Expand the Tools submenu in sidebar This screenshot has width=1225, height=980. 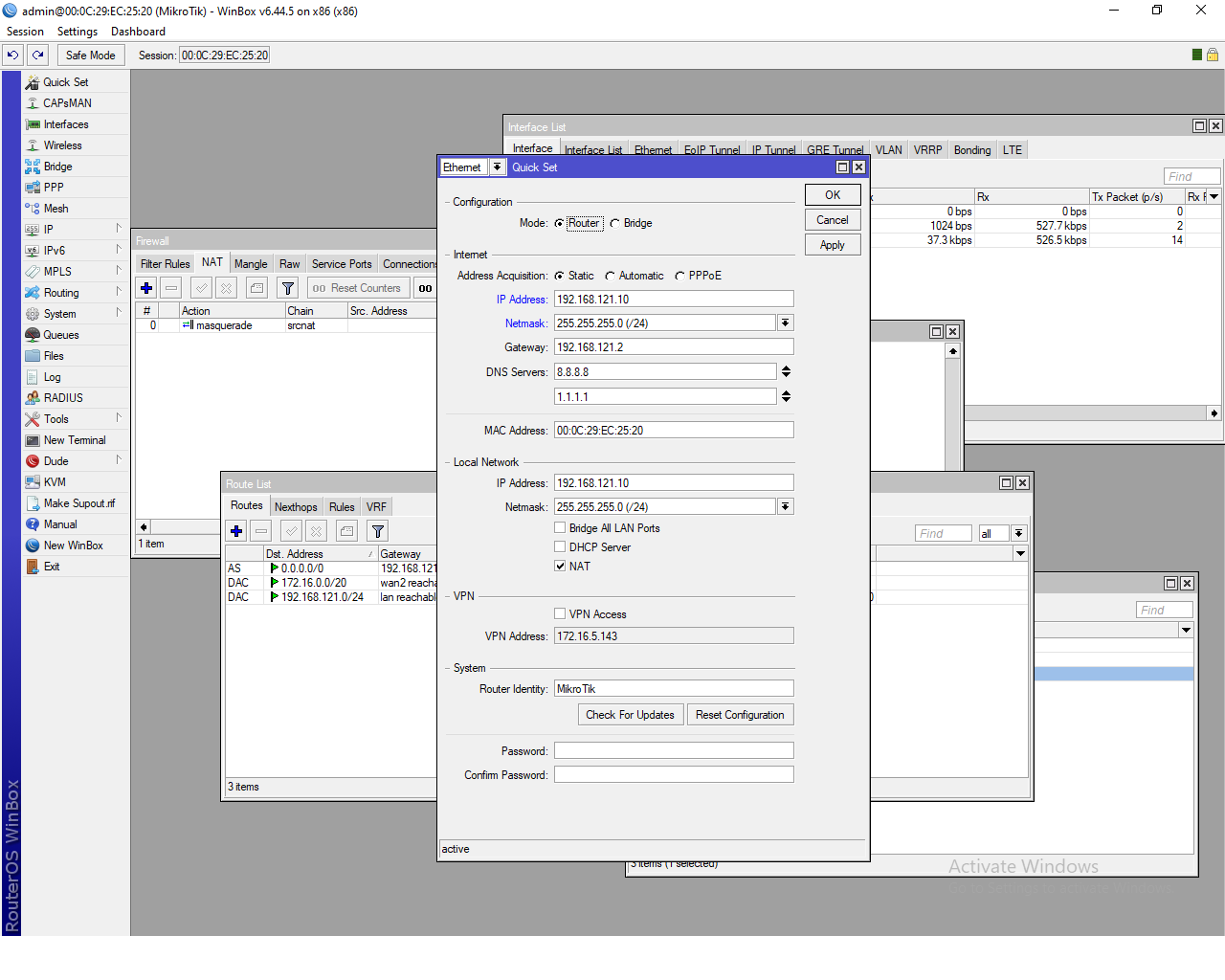click(119, 418)
